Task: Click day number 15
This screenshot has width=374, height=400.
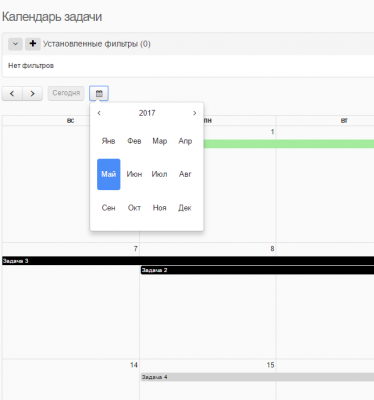Action: 270,365
